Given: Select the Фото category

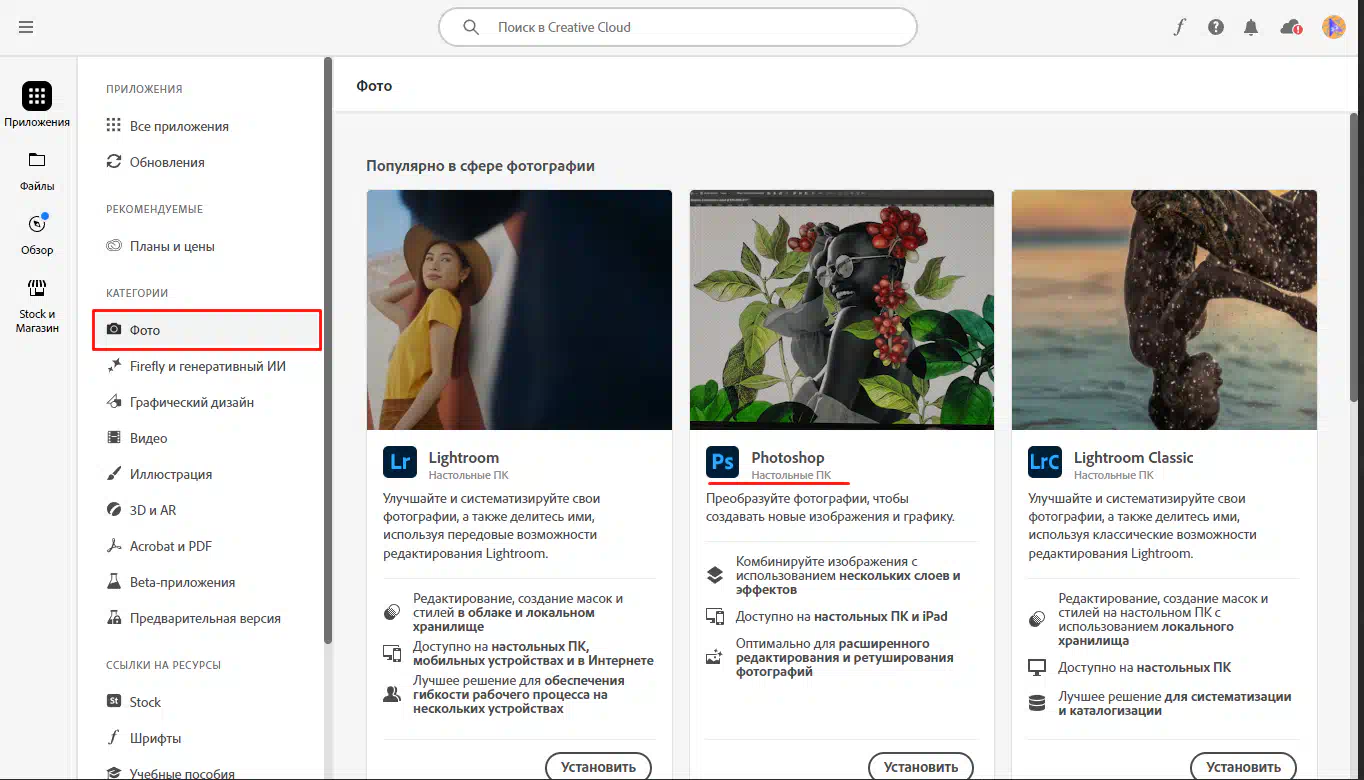Looking at the screenshot, I should (x=207, y=330).
